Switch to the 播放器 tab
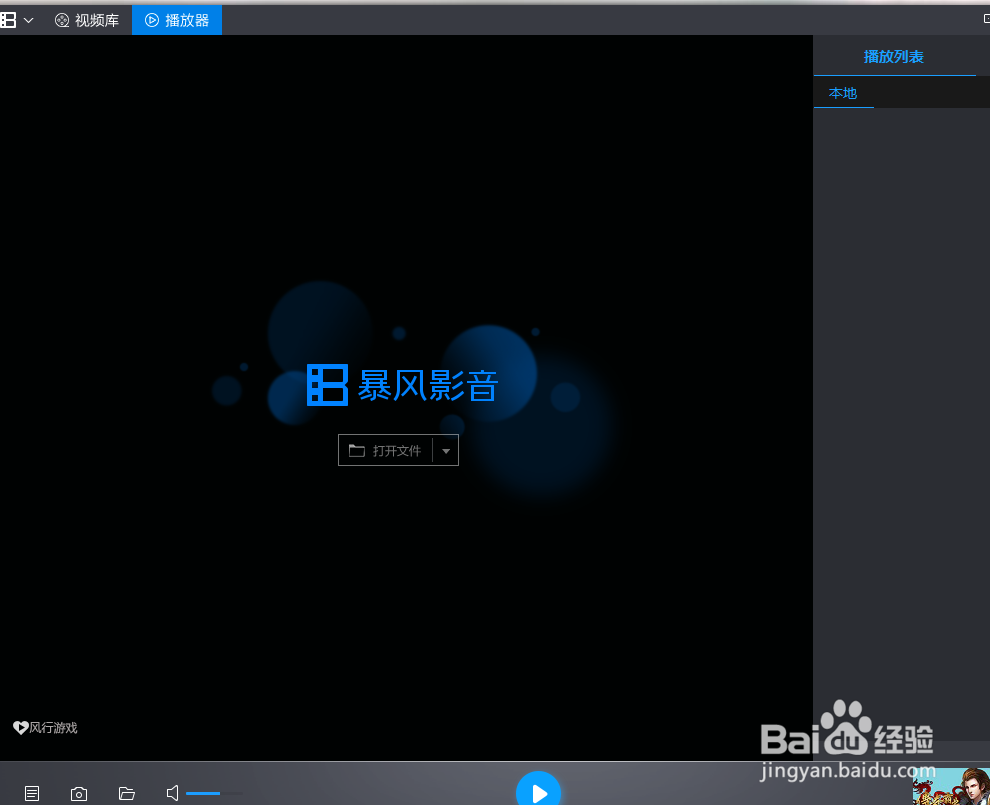The width and height of the screenshot is (990, 805). (177, 20)
